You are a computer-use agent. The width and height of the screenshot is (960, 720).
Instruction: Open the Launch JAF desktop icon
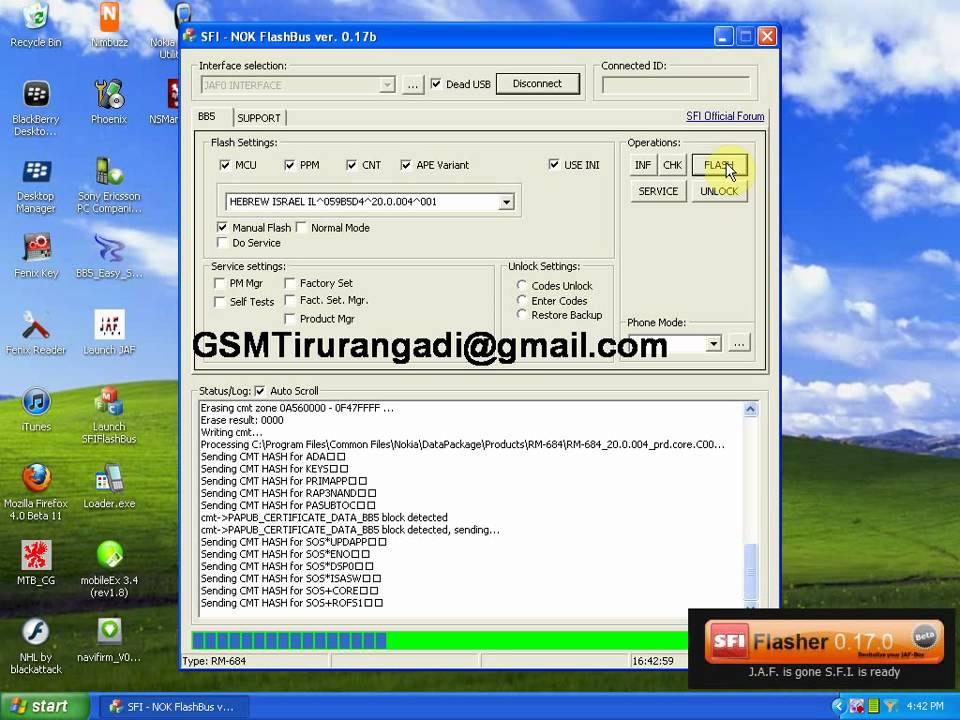point(109,333)
